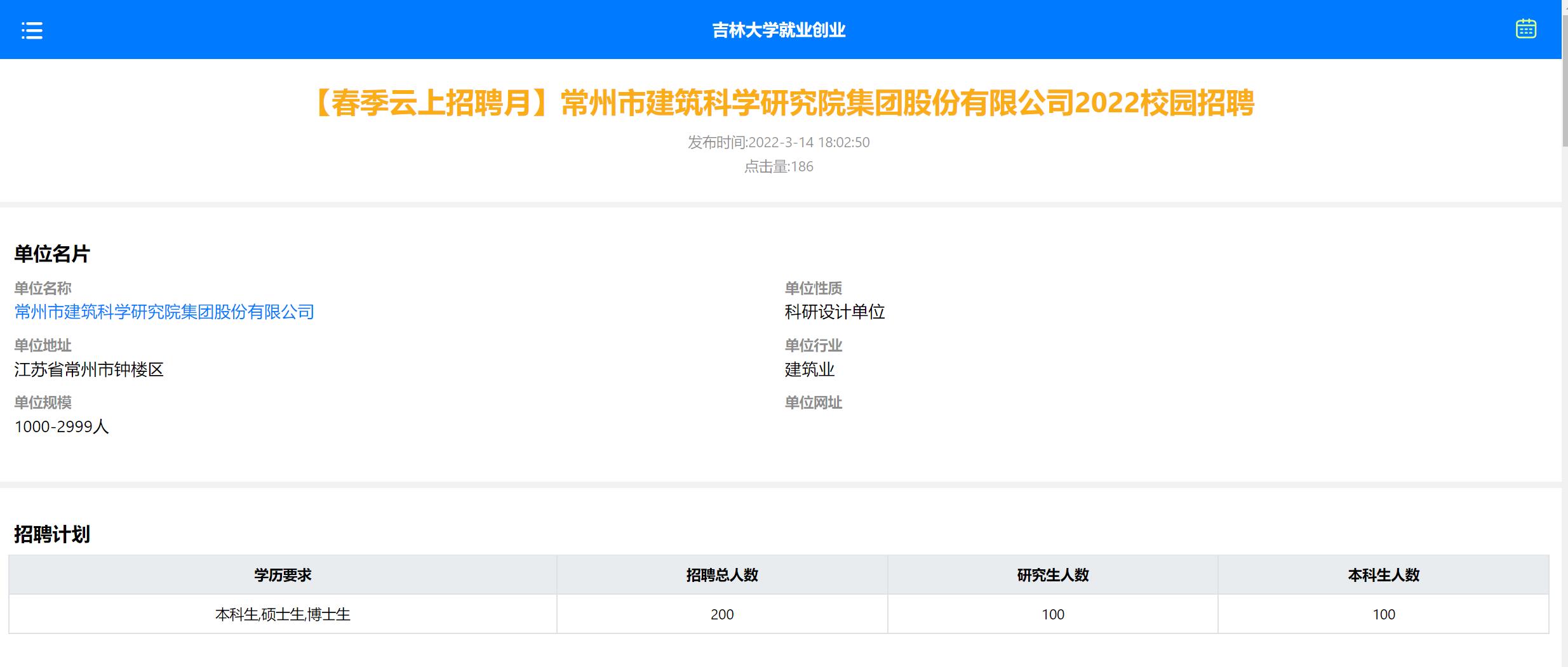
Task: Click the 研究生人数 table column header
Action: [1053, 575]
